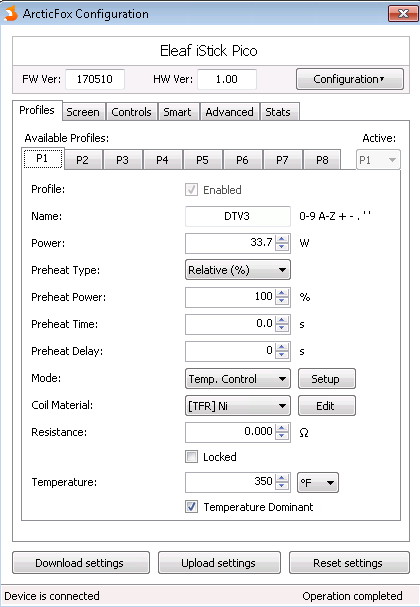Image resolution: width=420 pixels, height=607 pixels.
Task: Open the Active profile dropdown
Action: 378,160
